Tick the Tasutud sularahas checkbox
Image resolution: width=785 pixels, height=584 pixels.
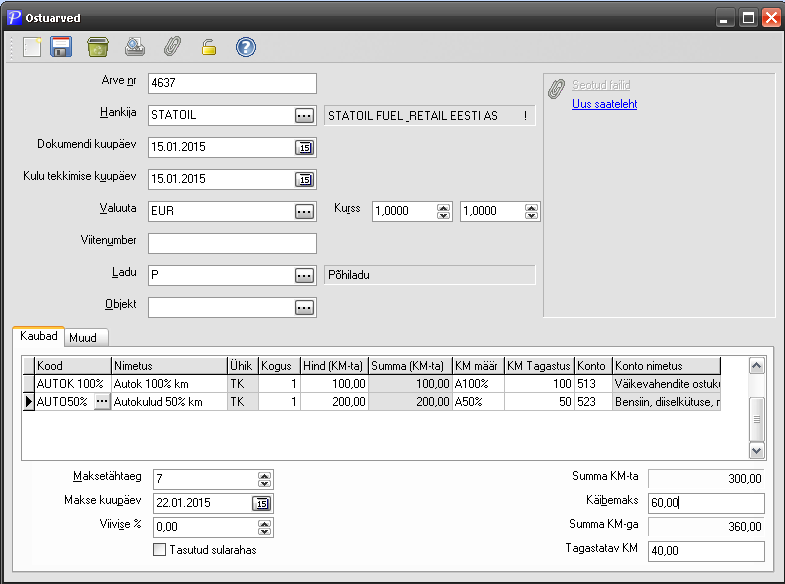coord(160,549)
